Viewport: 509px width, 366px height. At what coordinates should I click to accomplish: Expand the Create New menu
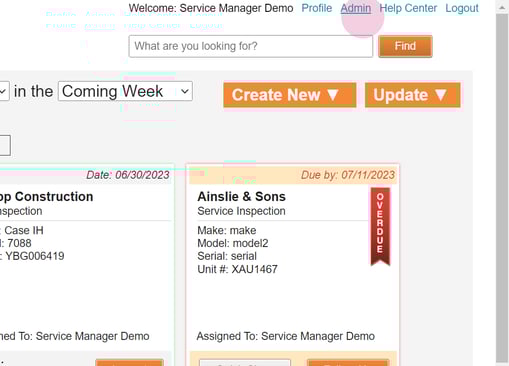(x=290, y=95)
